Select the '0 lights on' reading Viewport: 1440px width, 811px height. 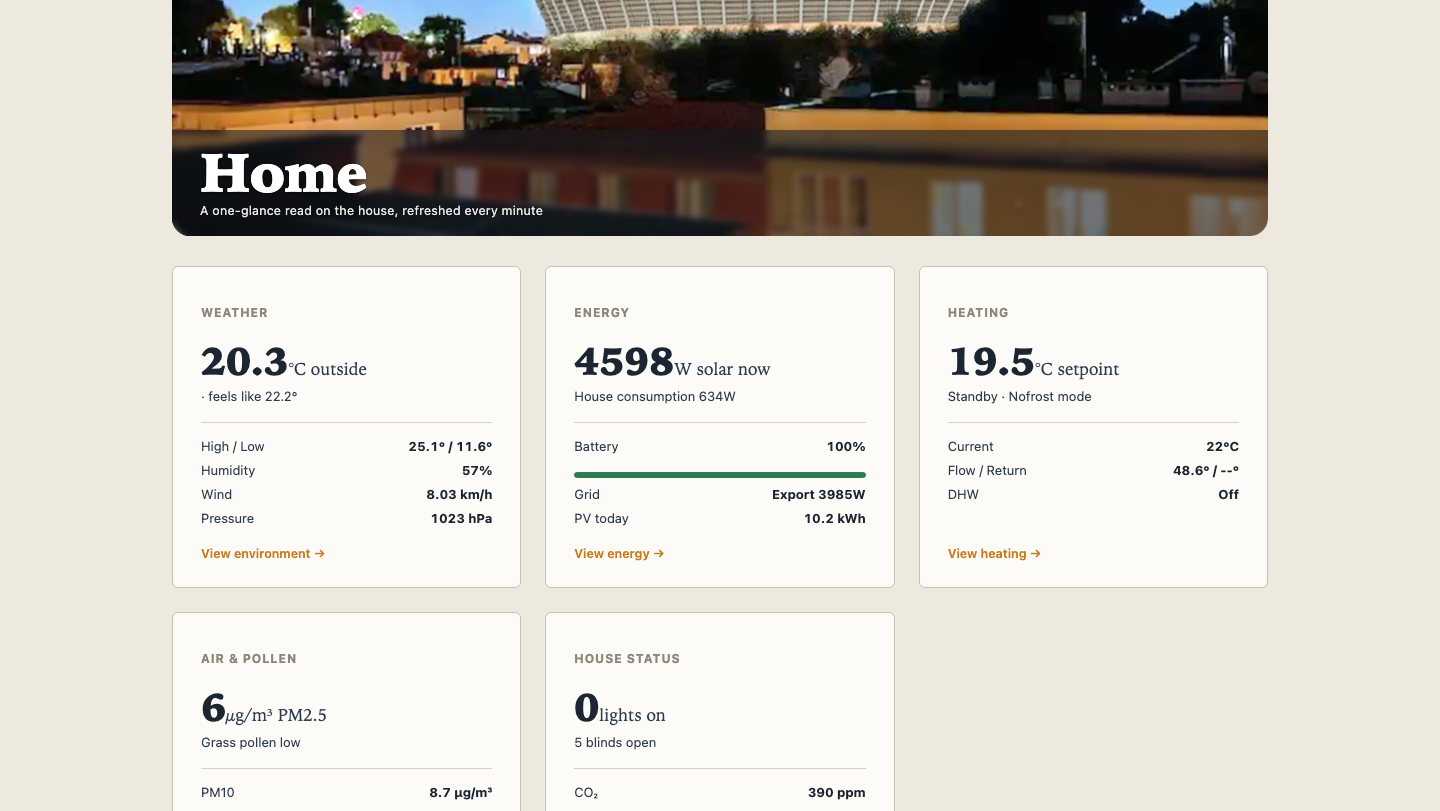coord(620,708)
